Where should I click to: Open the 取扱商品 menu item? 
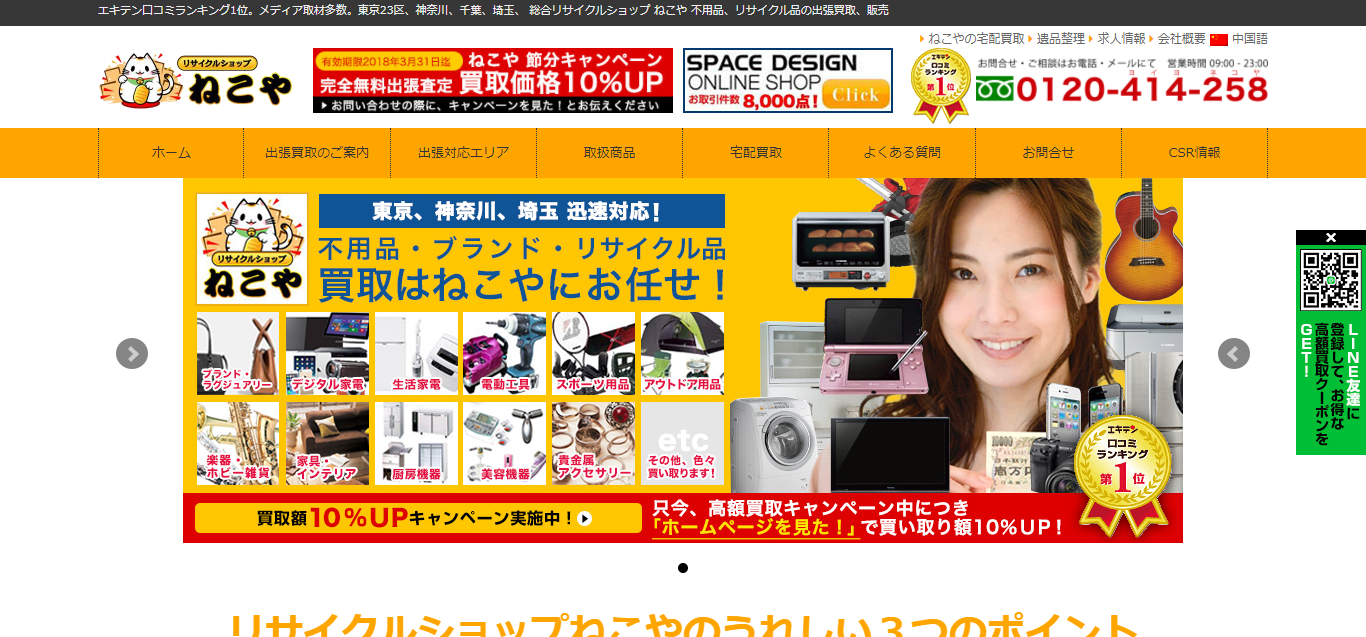[609, 153]
